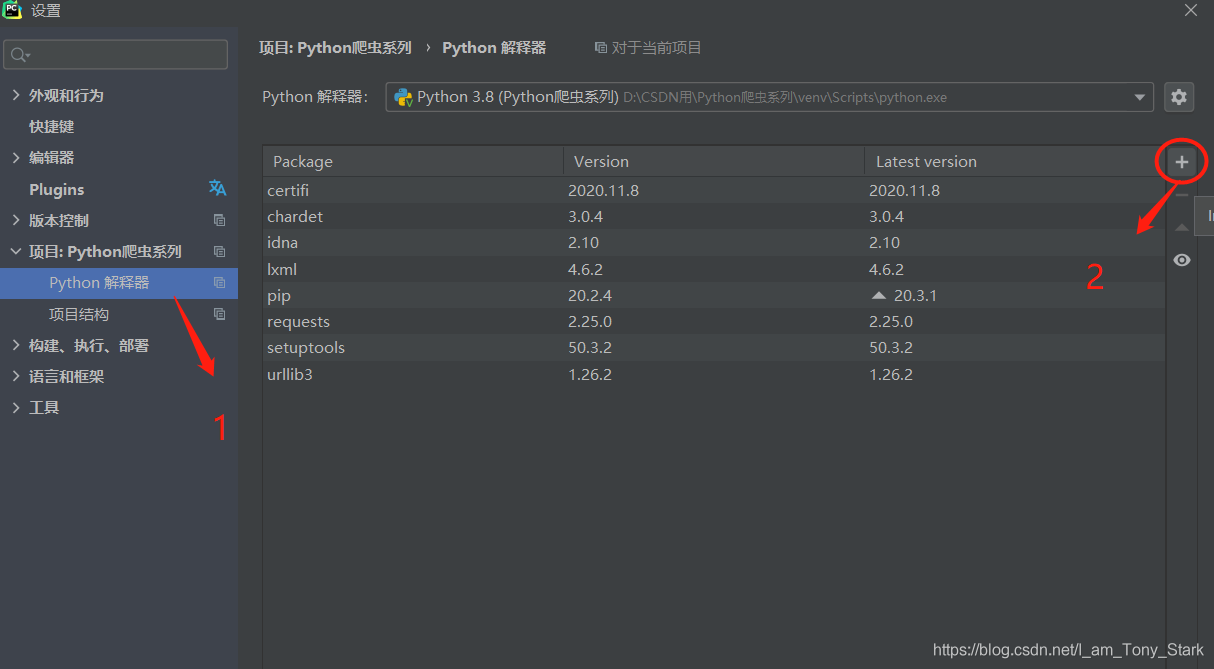The width and height of the screenshot is (1214, 669).
Task: Click version 2.25.0 in requests Version column
Action: (x=588, y=321)
